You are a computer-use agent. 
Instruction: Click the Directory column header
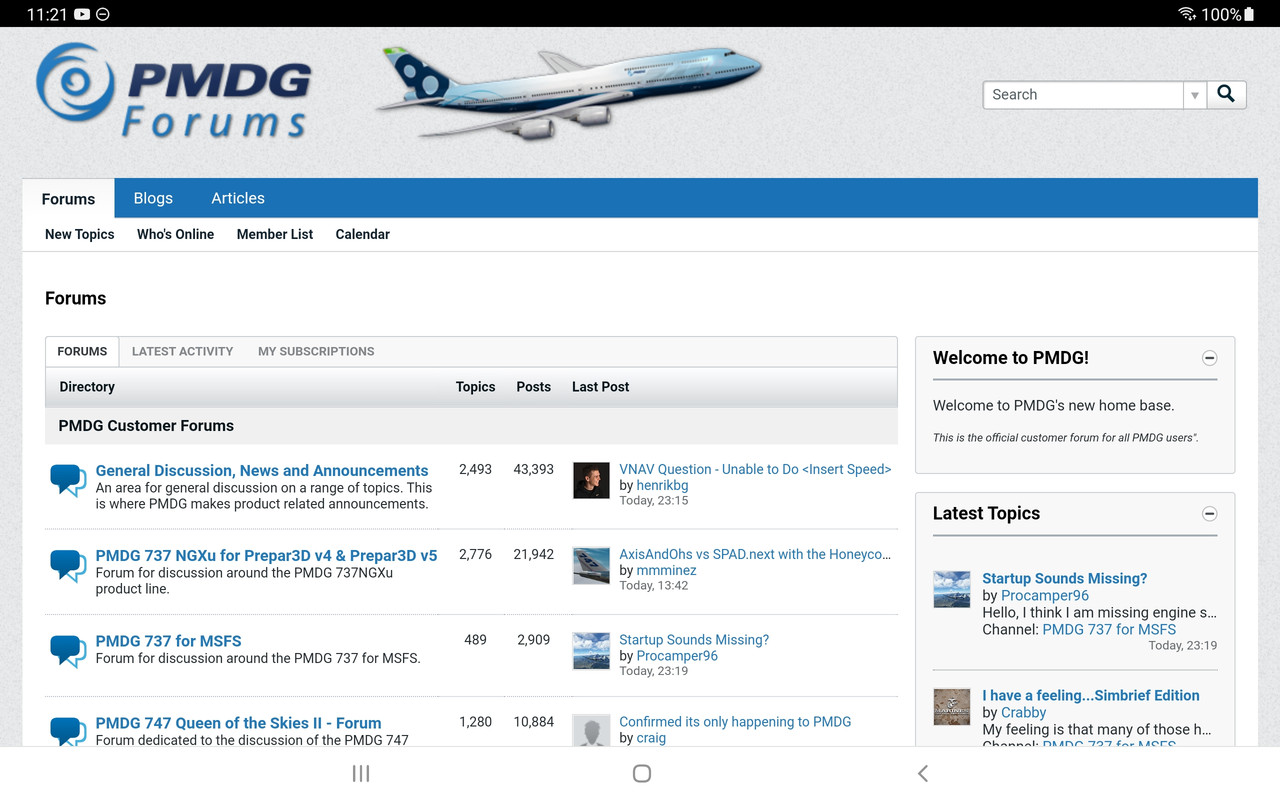[x=87, y=387]
